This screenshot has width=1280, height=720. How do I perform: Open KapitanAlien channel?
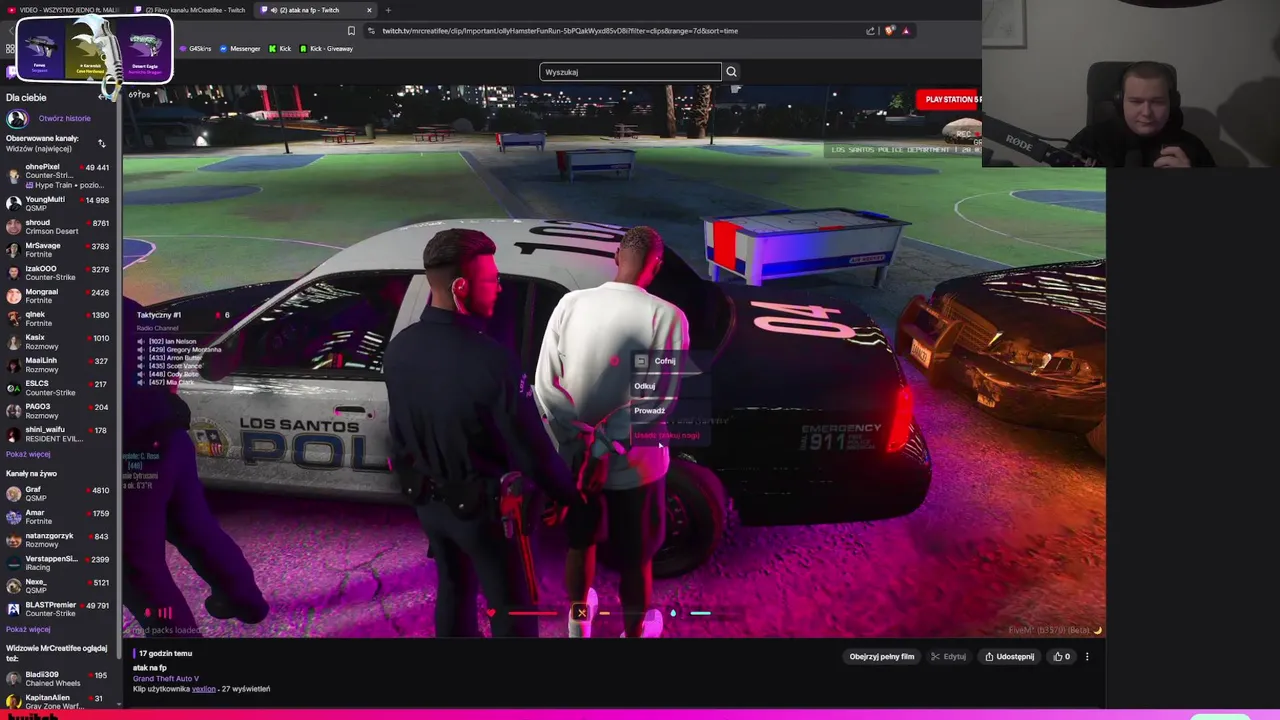[x=60, y=701]
